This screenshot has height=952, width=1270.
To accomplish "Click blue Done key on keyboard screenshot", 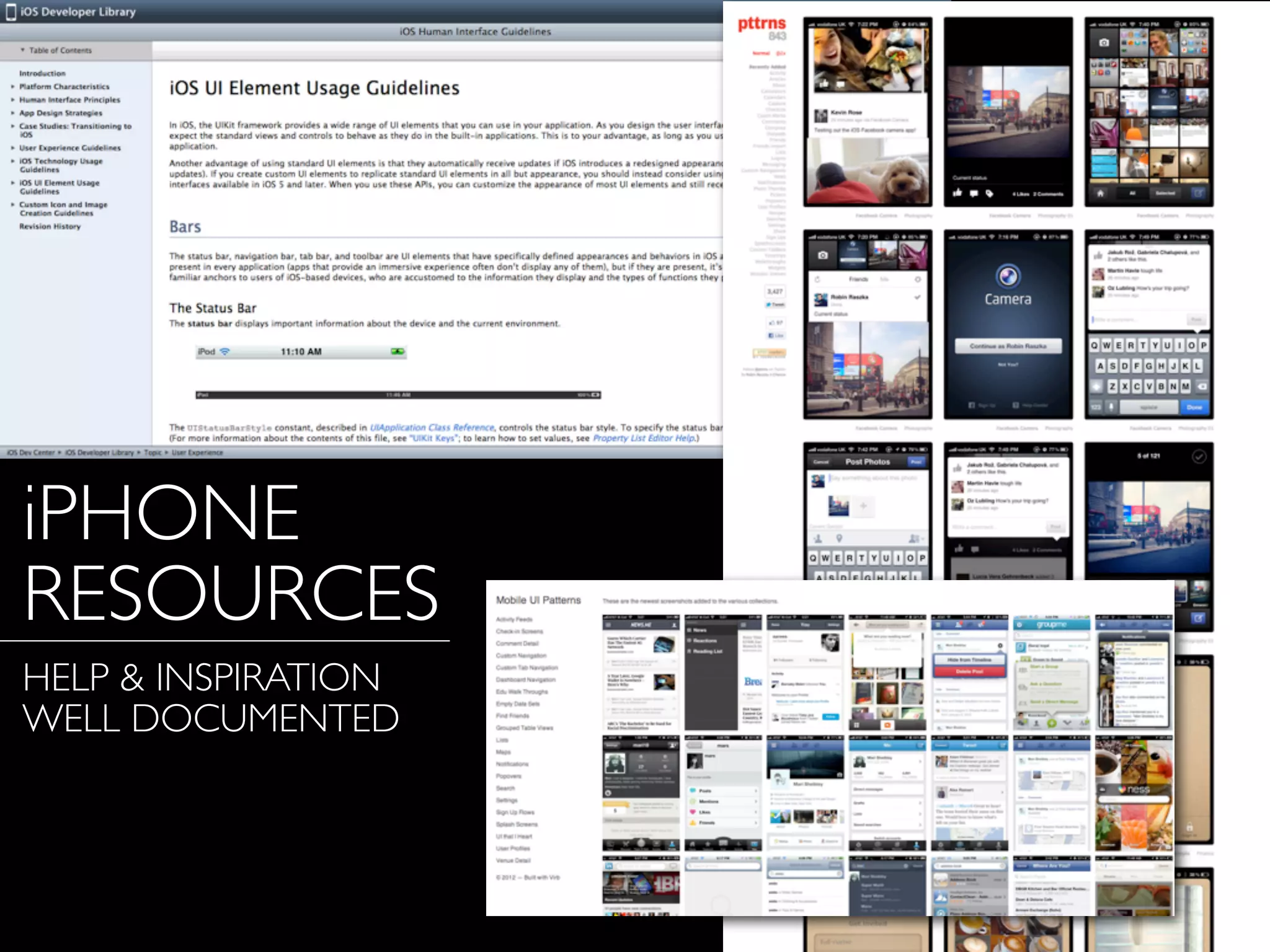I will tap(1194, 407).
